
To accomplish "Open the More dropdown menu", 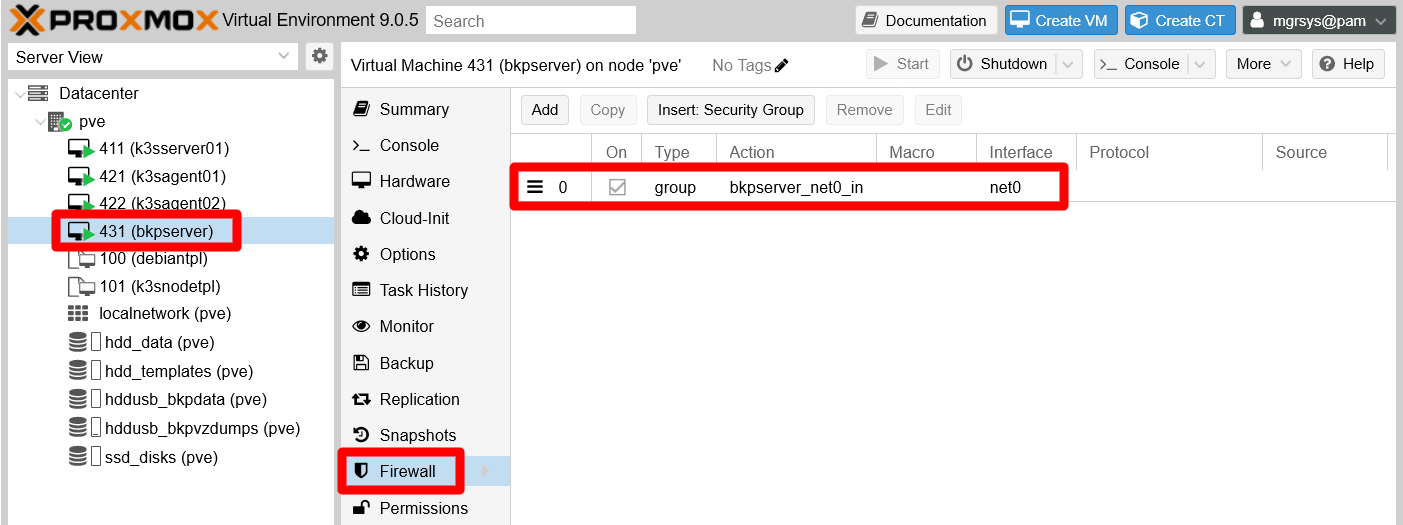I will 1264,64.
